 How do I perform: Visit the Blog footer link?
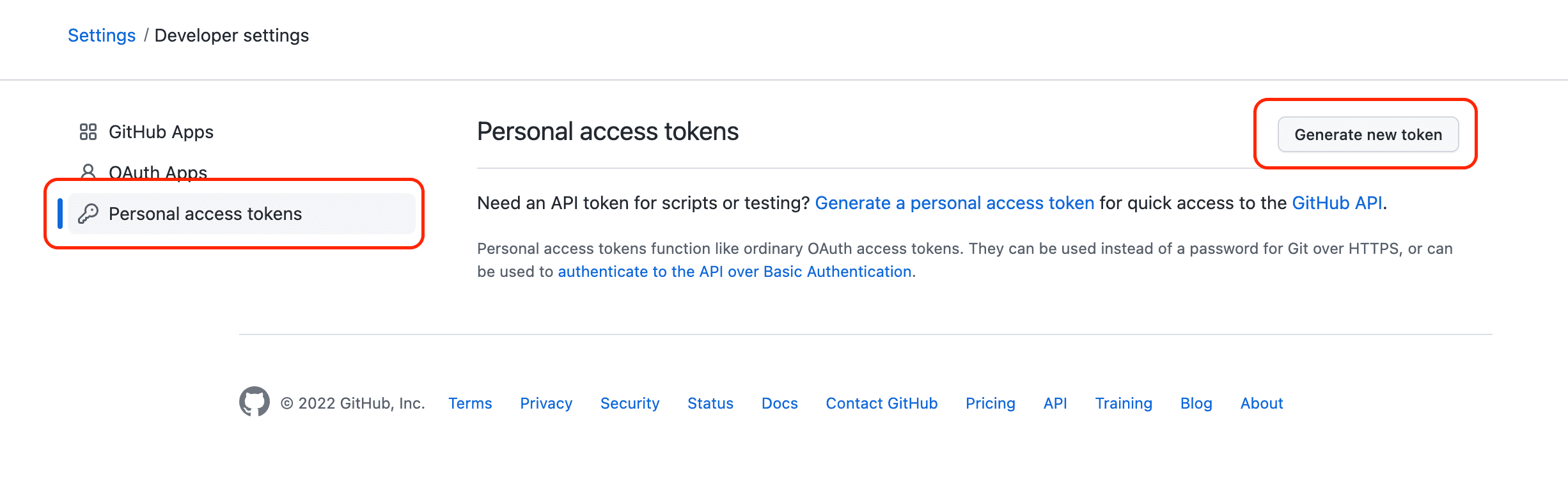1196,404
